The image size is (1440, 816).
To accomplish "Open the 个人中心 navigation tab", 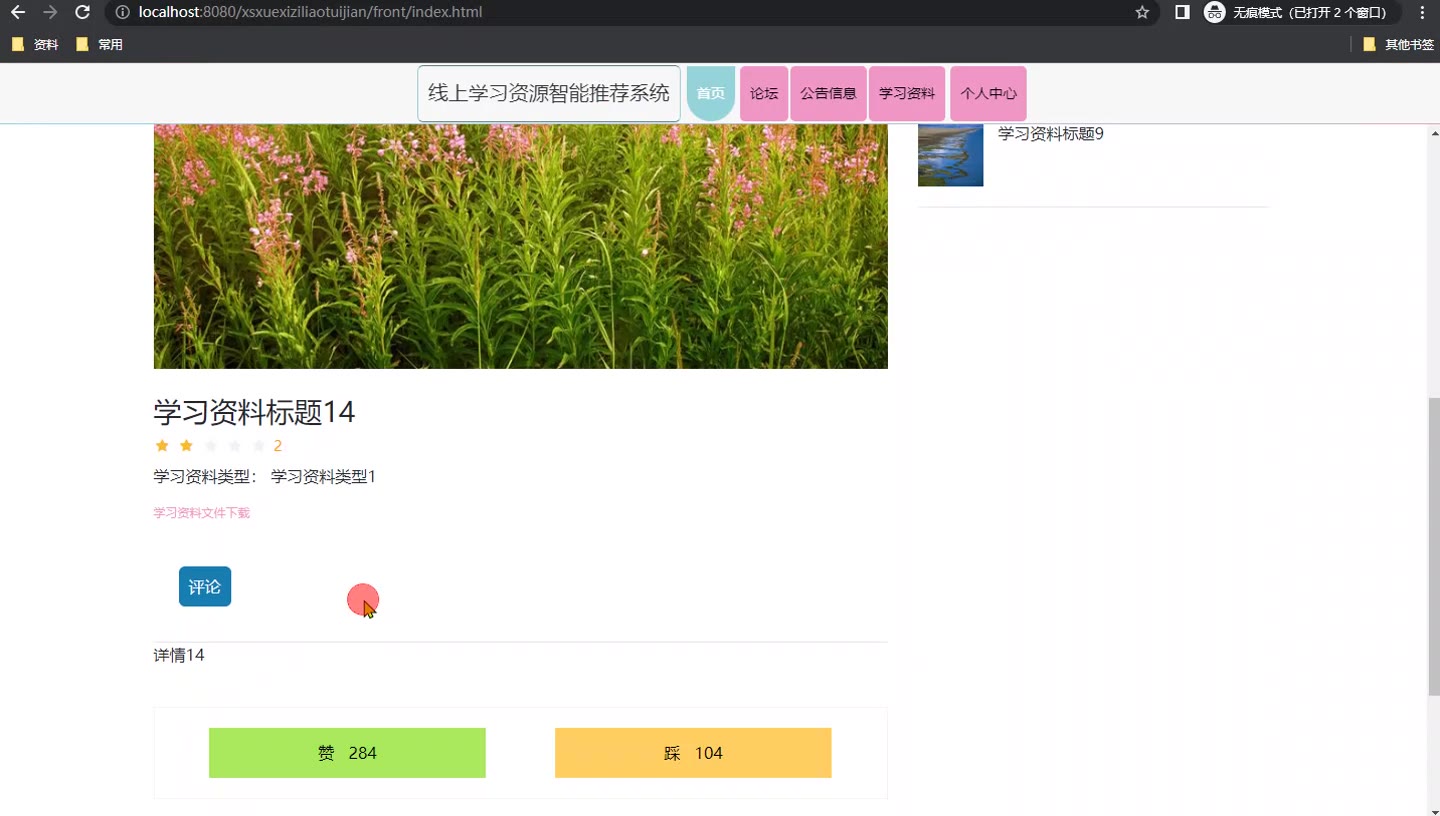I will tap(988, 93).
